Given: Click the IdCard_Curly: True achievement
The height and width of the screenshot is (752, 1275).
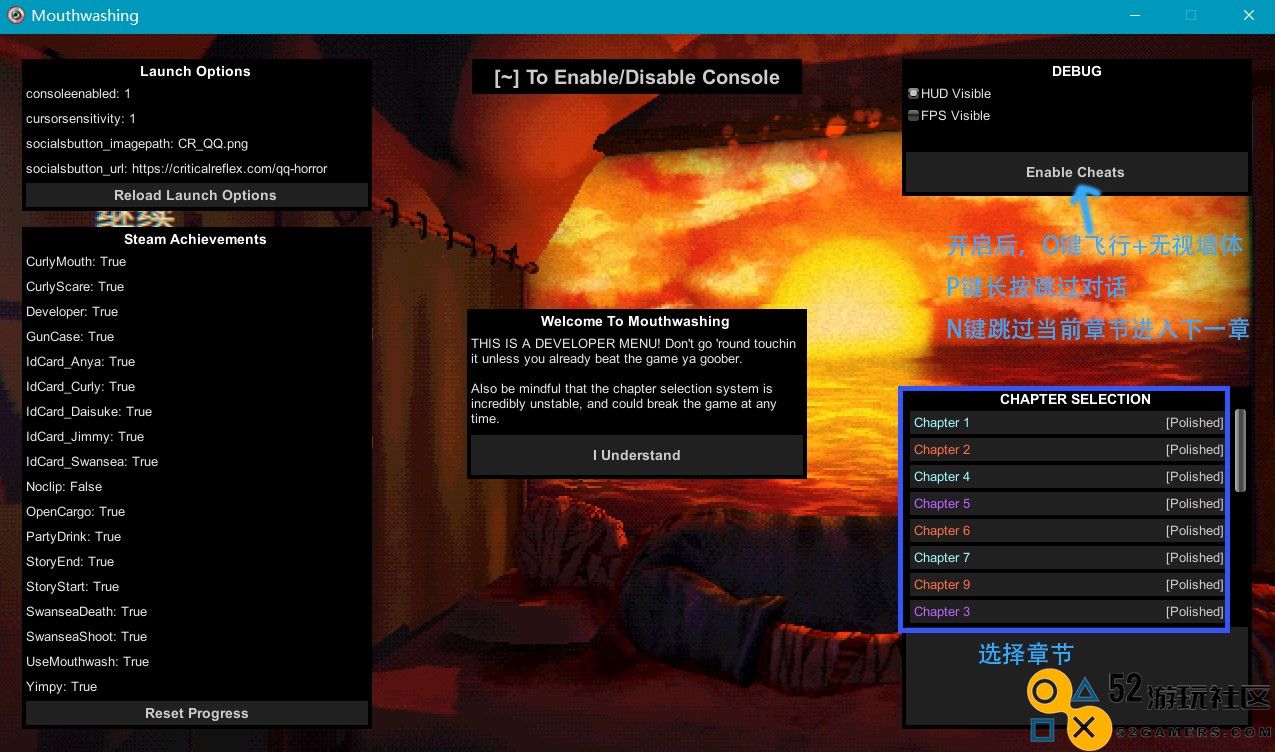Looking at the screenshot, I should (80, 386).
